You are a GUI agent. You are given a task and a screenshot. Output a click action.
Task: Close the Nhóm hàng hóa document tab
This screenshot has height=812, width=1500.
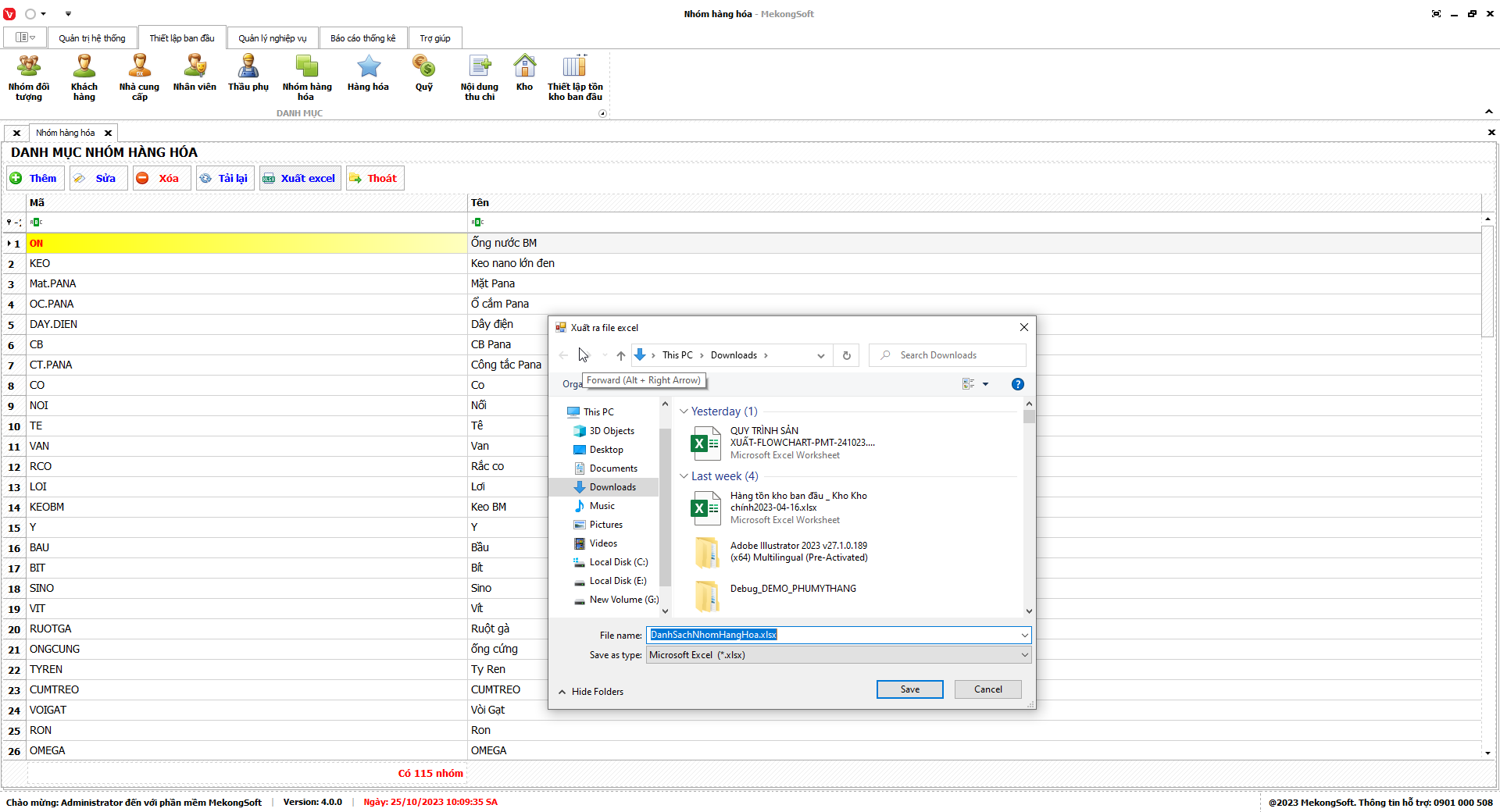[x=109, y=134]
